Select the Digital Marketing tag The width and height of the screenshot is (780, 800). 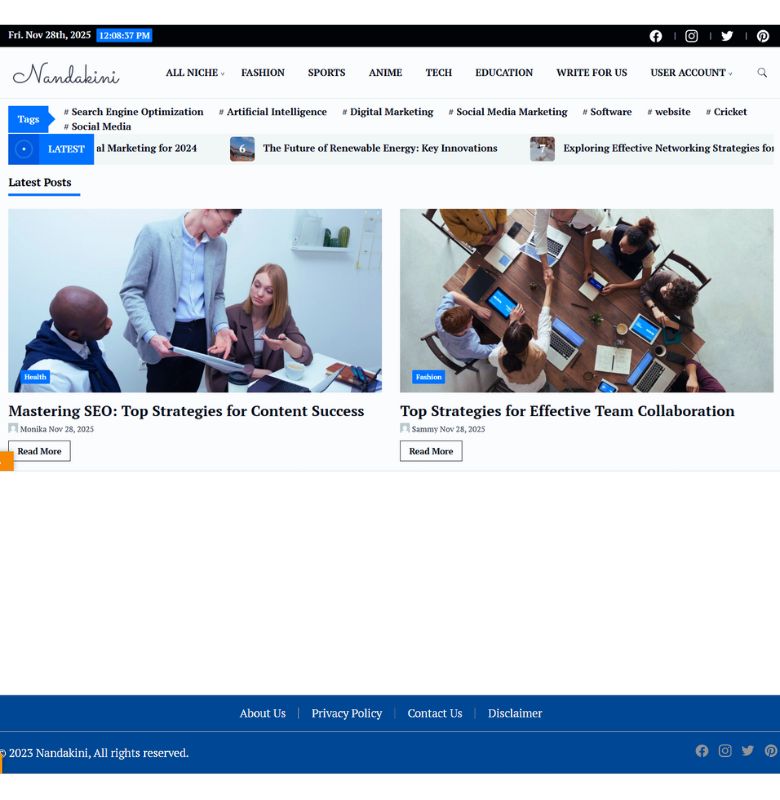click(x=388, y=112)
